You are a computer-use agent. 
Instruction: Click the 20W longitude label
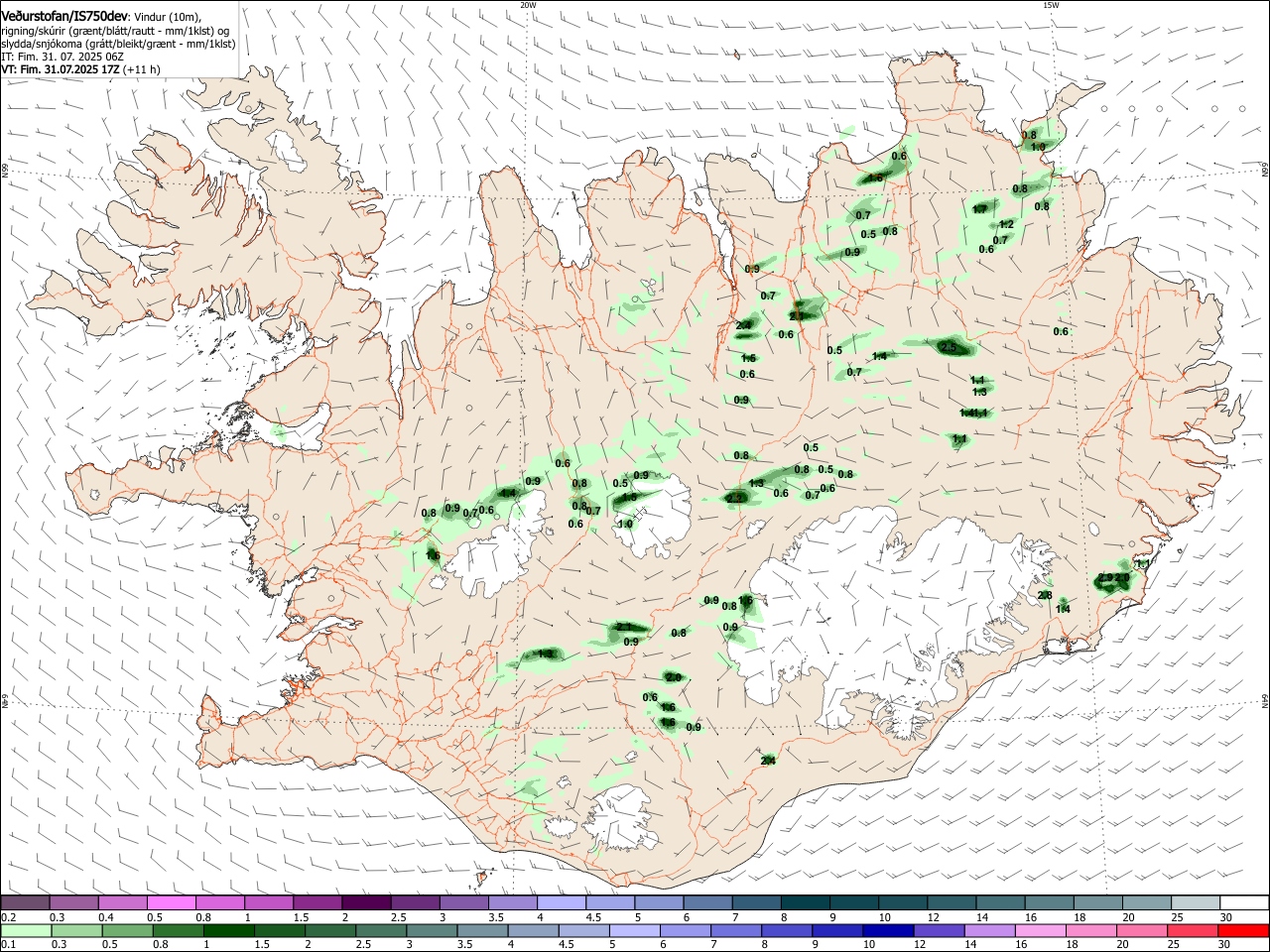click(528, 5)
